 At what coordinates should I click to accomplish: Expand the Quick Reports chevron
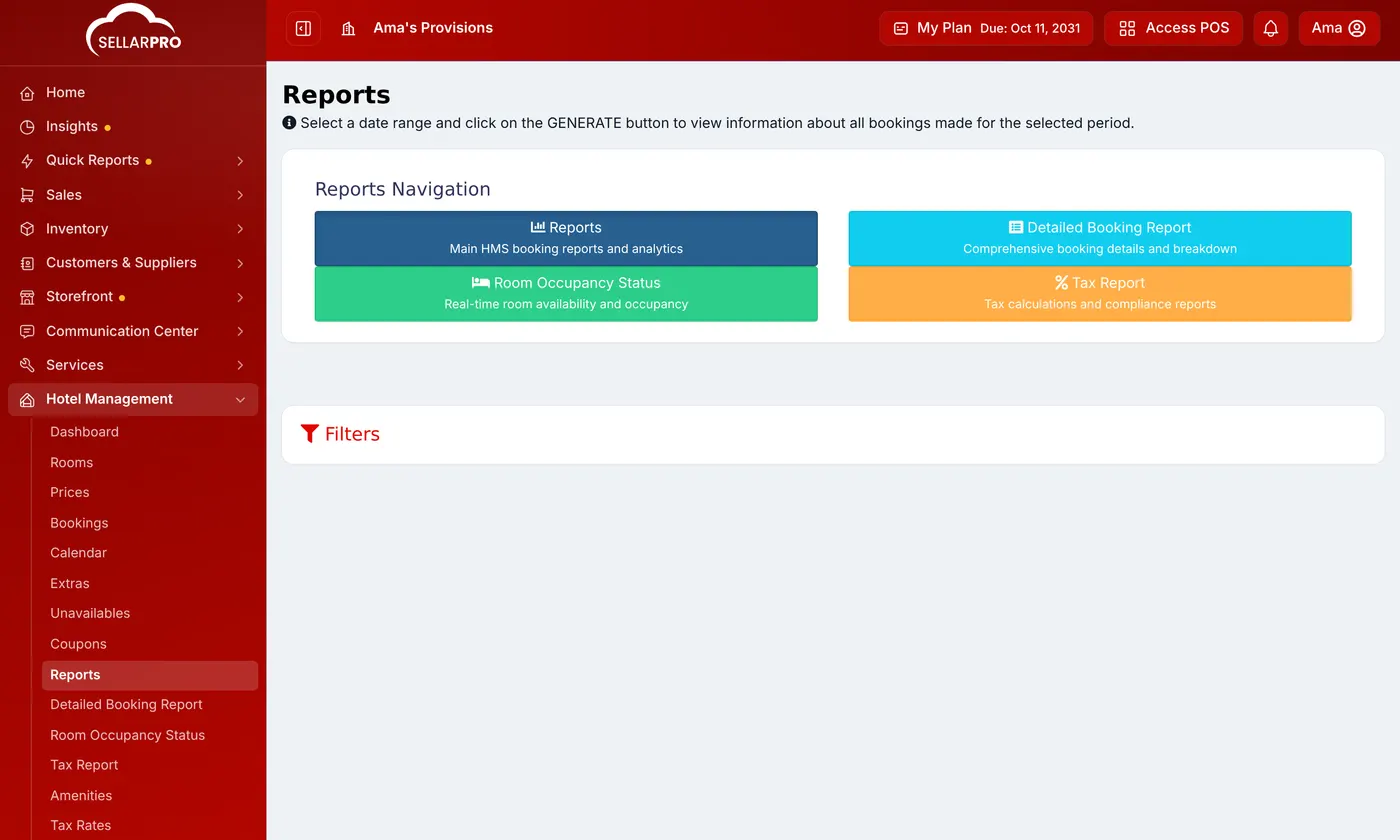coord(240,161)
